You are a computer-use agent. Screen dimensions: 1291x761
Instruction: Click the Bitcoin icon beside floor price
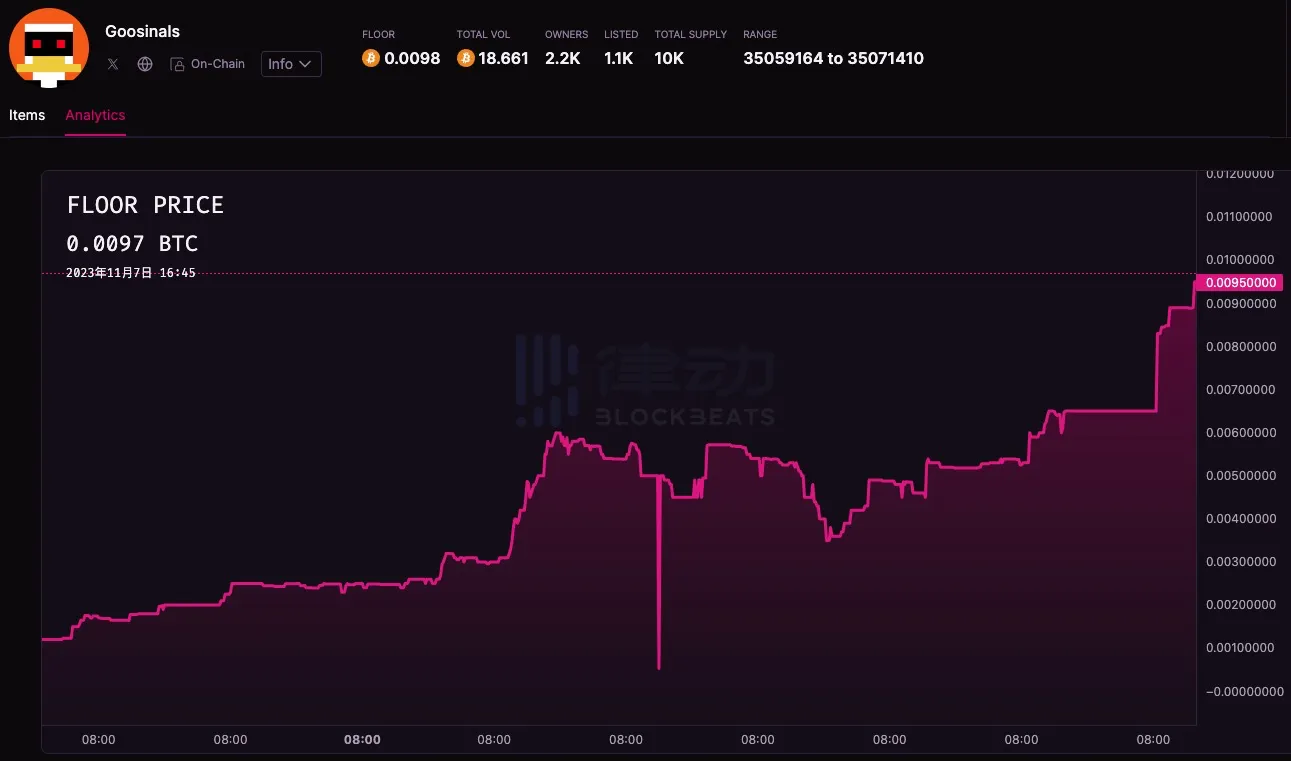pyautogui.click(x=370, y=58)
